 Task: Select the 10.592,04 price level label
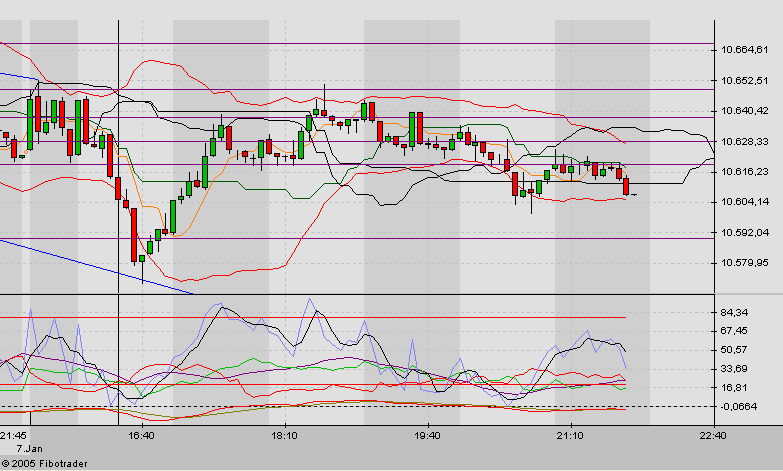[x=744, y=232]
